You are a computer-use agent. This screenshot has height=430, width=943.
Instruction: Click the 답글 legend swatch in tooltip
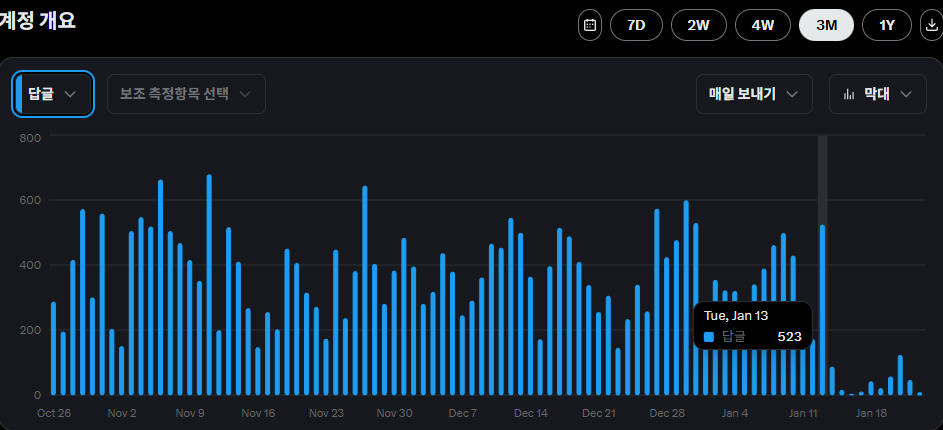point(708,337)
